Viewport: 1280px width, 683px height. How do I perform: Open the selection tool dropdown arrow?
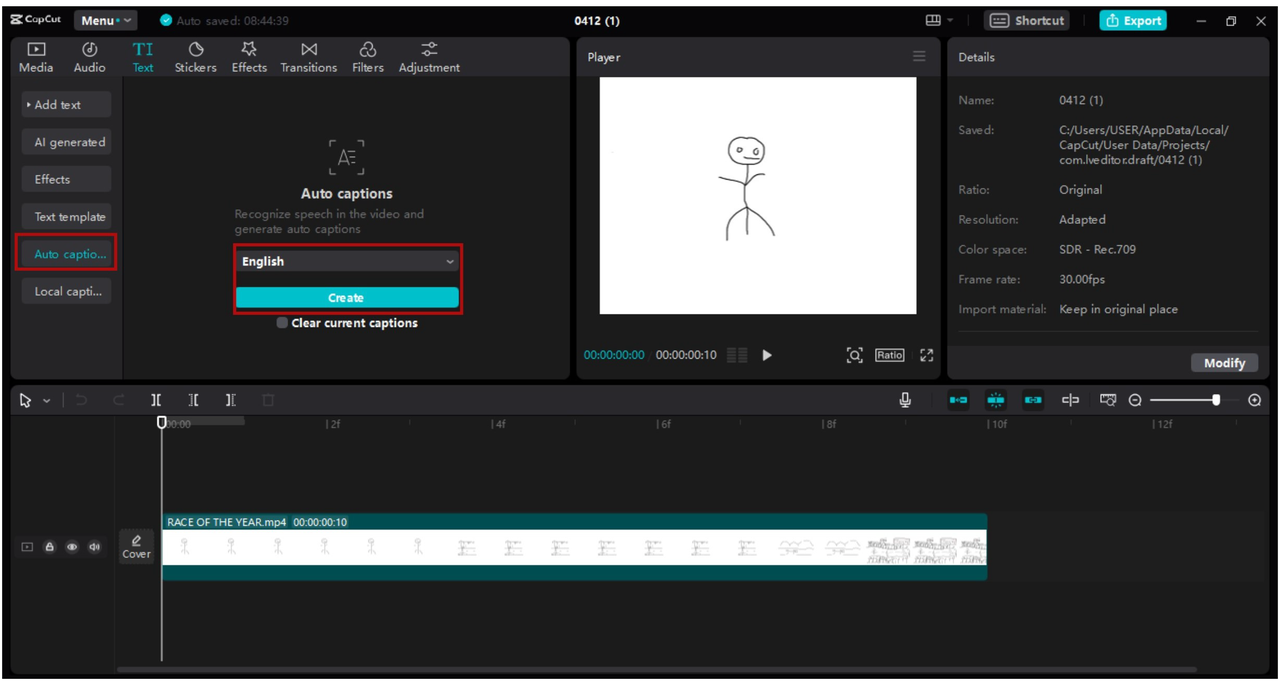(46, 401)
